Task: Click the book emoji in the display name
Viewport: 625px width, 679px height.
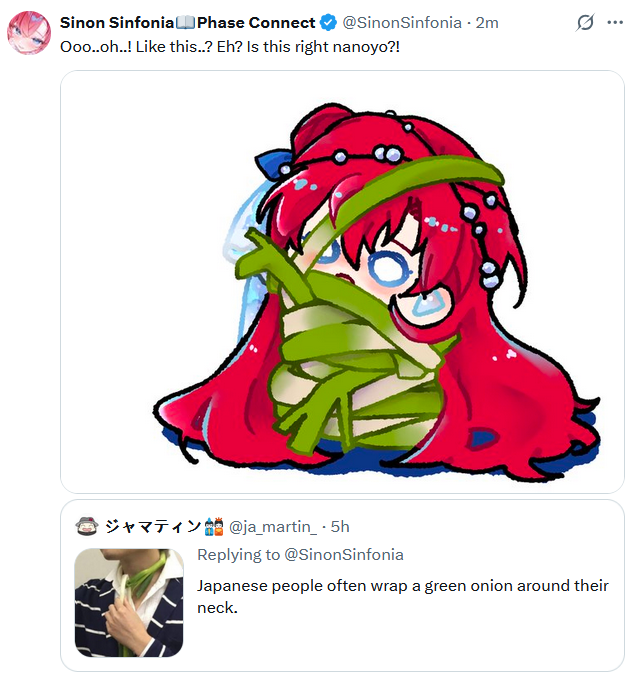Action: click(185, 23)
